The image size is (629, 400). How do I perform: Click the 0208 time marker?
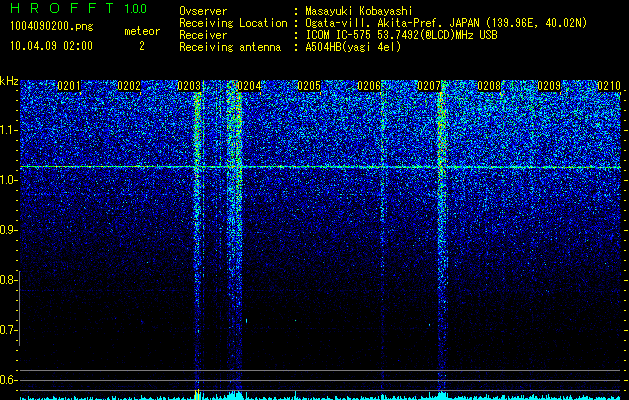pyautogui.click(x=489, y=86)
